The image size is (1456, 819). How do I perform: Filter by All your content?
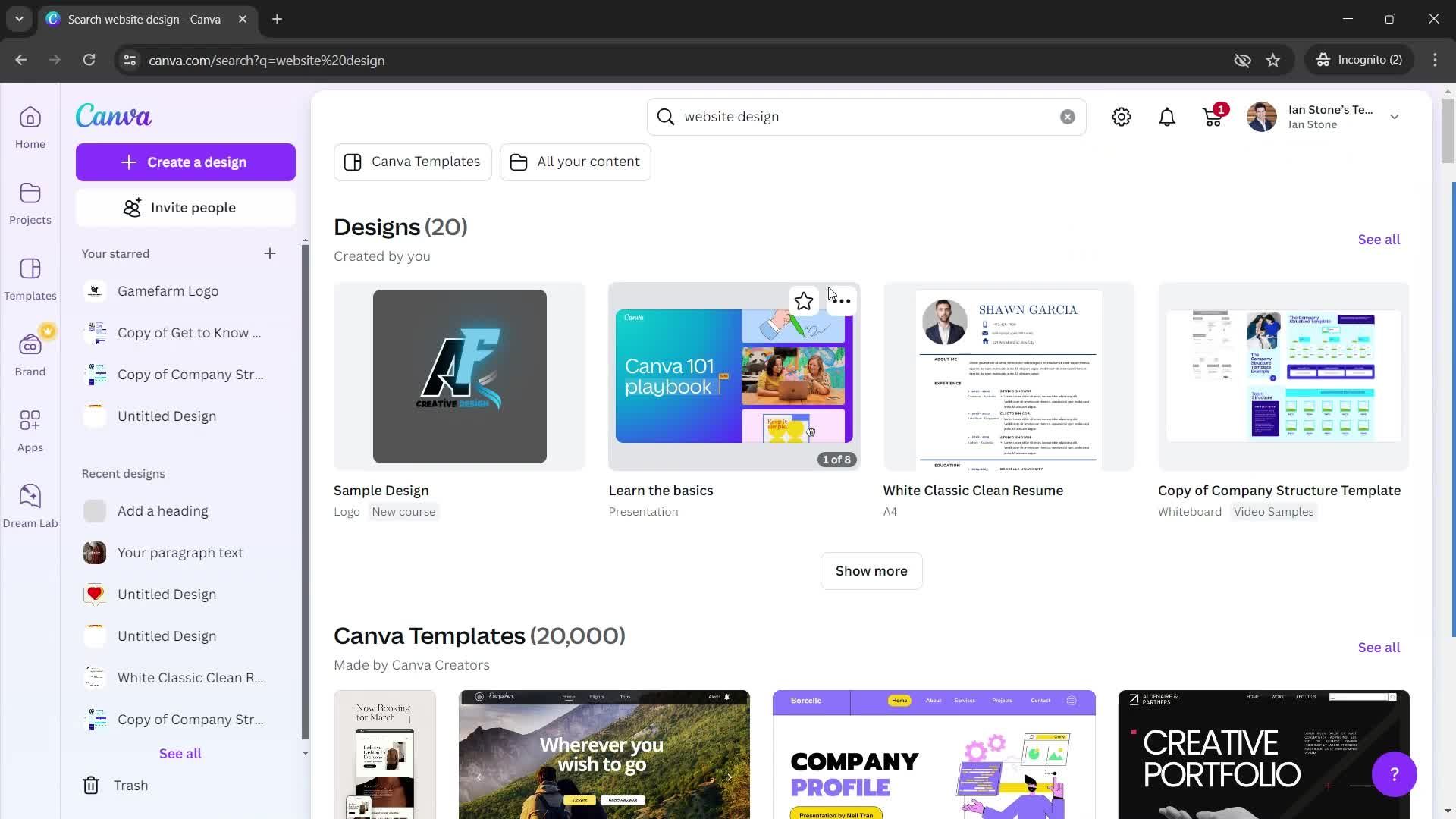pyautogui.click(x=576, y=162)
